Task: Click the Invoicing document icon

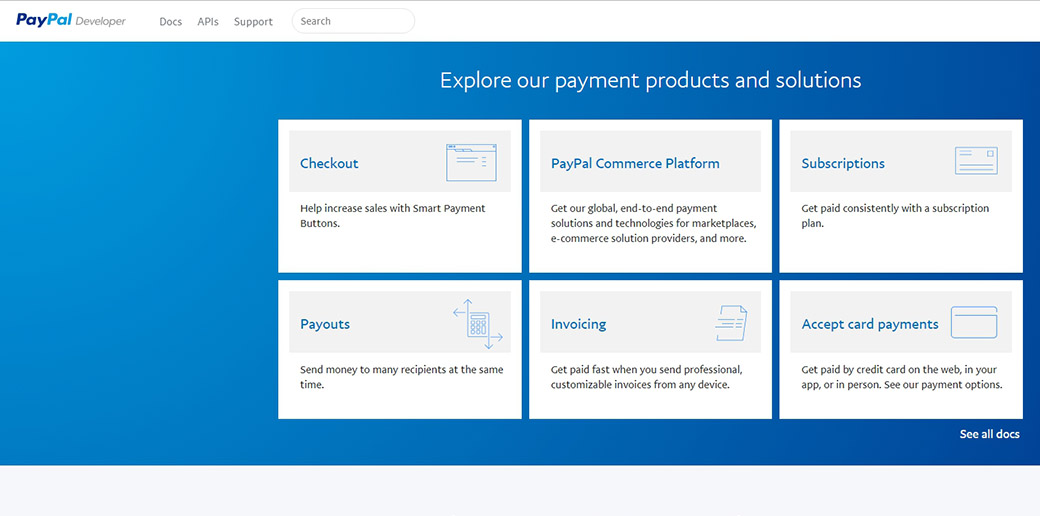Action: click(x=731, y=323)
